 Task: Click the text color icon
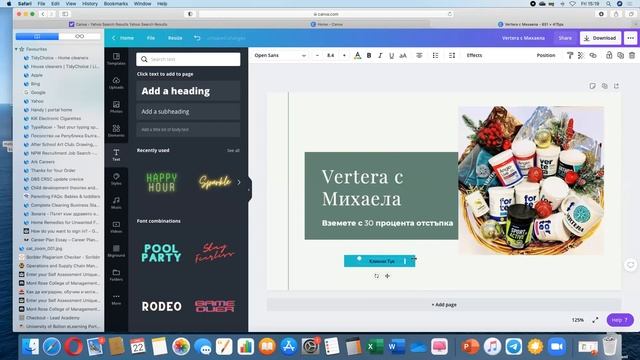358,56
